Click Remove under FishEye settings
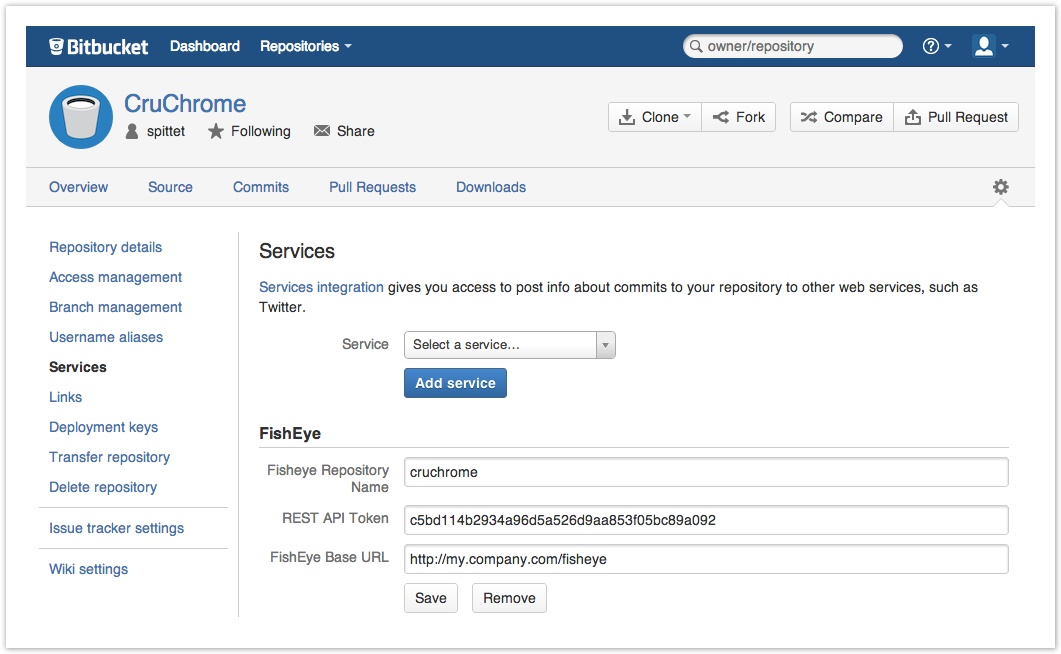Viewport: 1061px width, 654px height. tap(509, 598)
